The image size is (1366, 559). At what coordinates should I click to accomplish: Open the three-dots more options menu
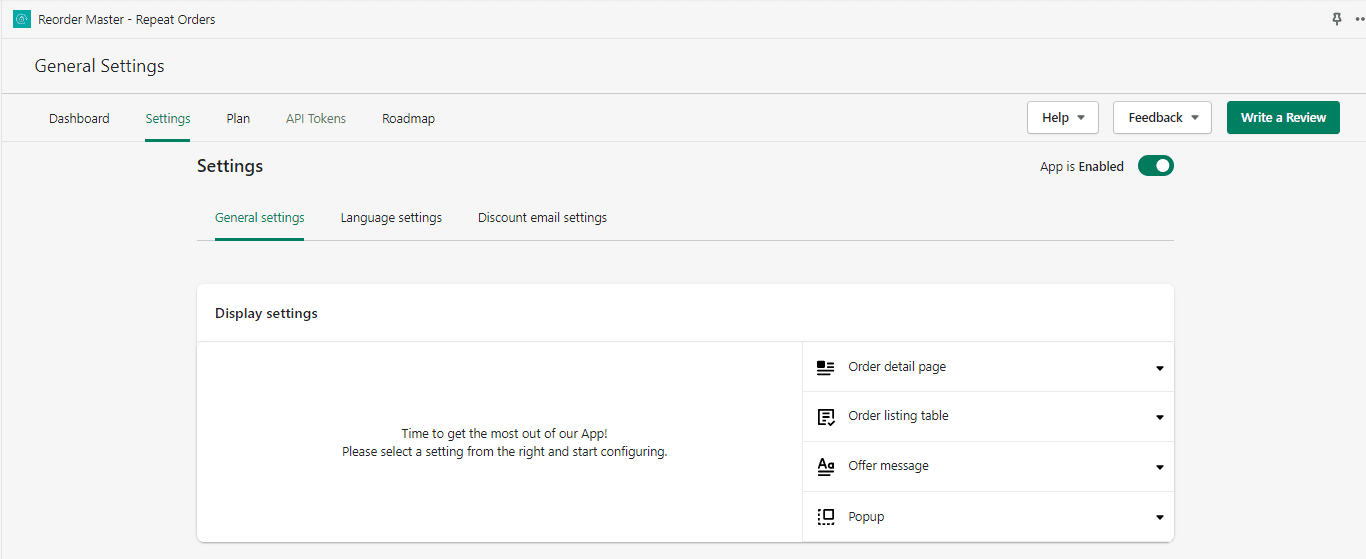(1359, 19)
